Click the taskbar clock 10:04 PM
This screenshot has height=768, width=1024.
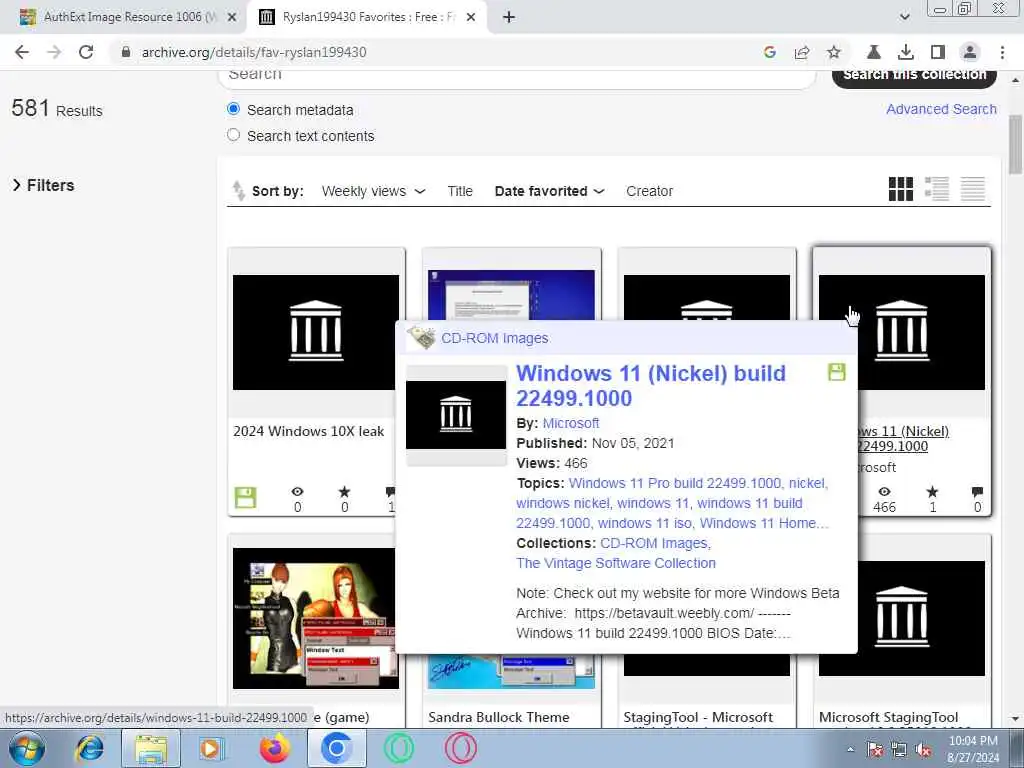(973, 741)
